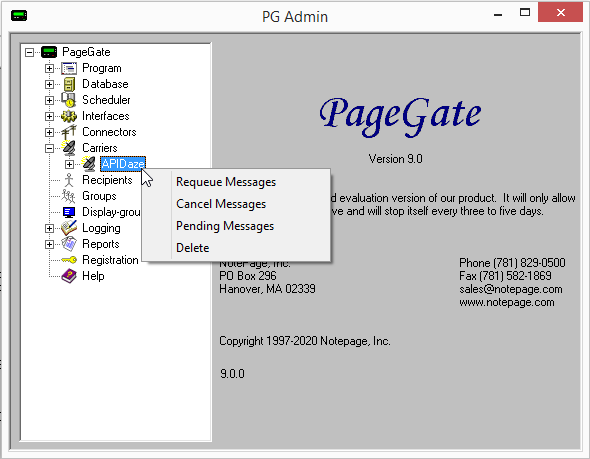Click the PO Box 296 text
Screen dimensions: 590x459
click(248, 276)
